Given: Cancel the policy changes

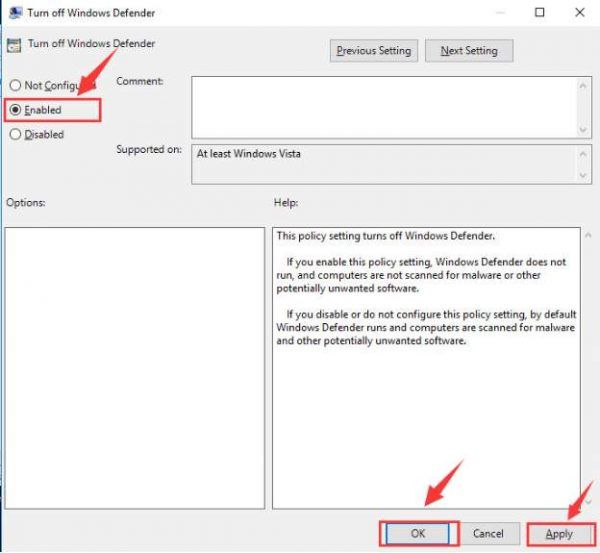Looking at the screenshot, I should (488, 534).
